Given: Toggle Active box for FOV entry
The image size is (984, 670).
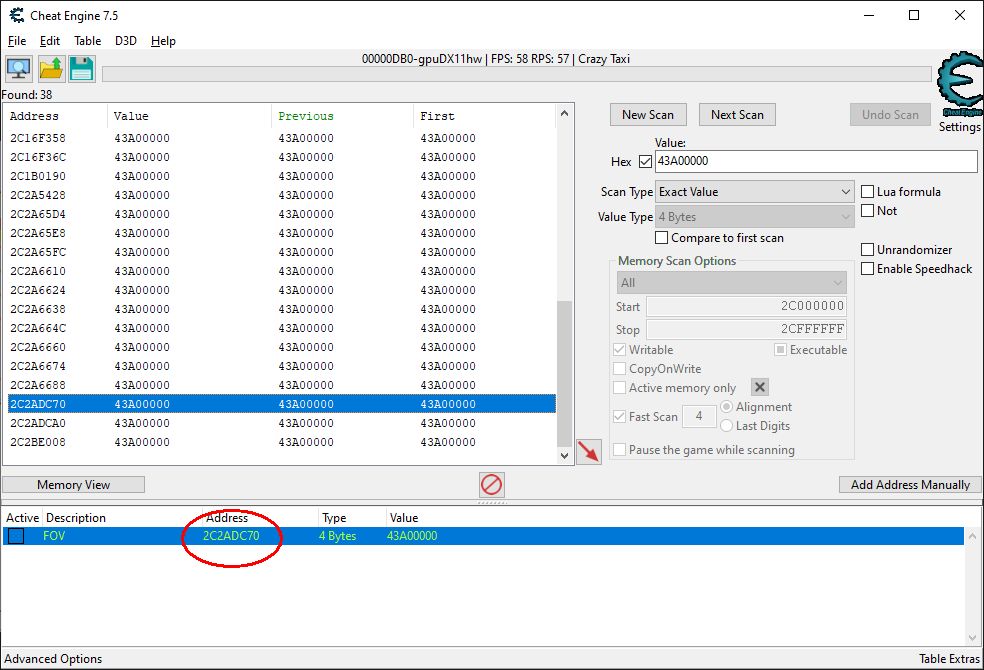Looking at the screenshot, I should pos(16,536).
